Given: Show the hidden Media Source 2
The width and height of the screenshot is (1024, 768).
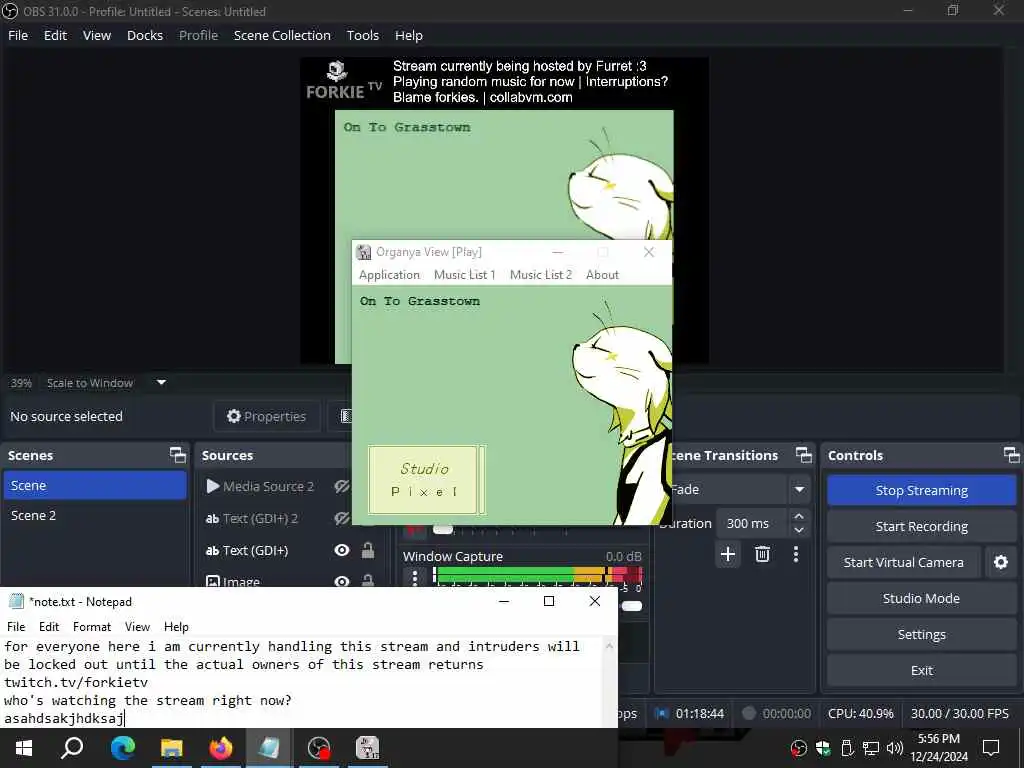Looking at the screenshot, I should coord(342,486).
